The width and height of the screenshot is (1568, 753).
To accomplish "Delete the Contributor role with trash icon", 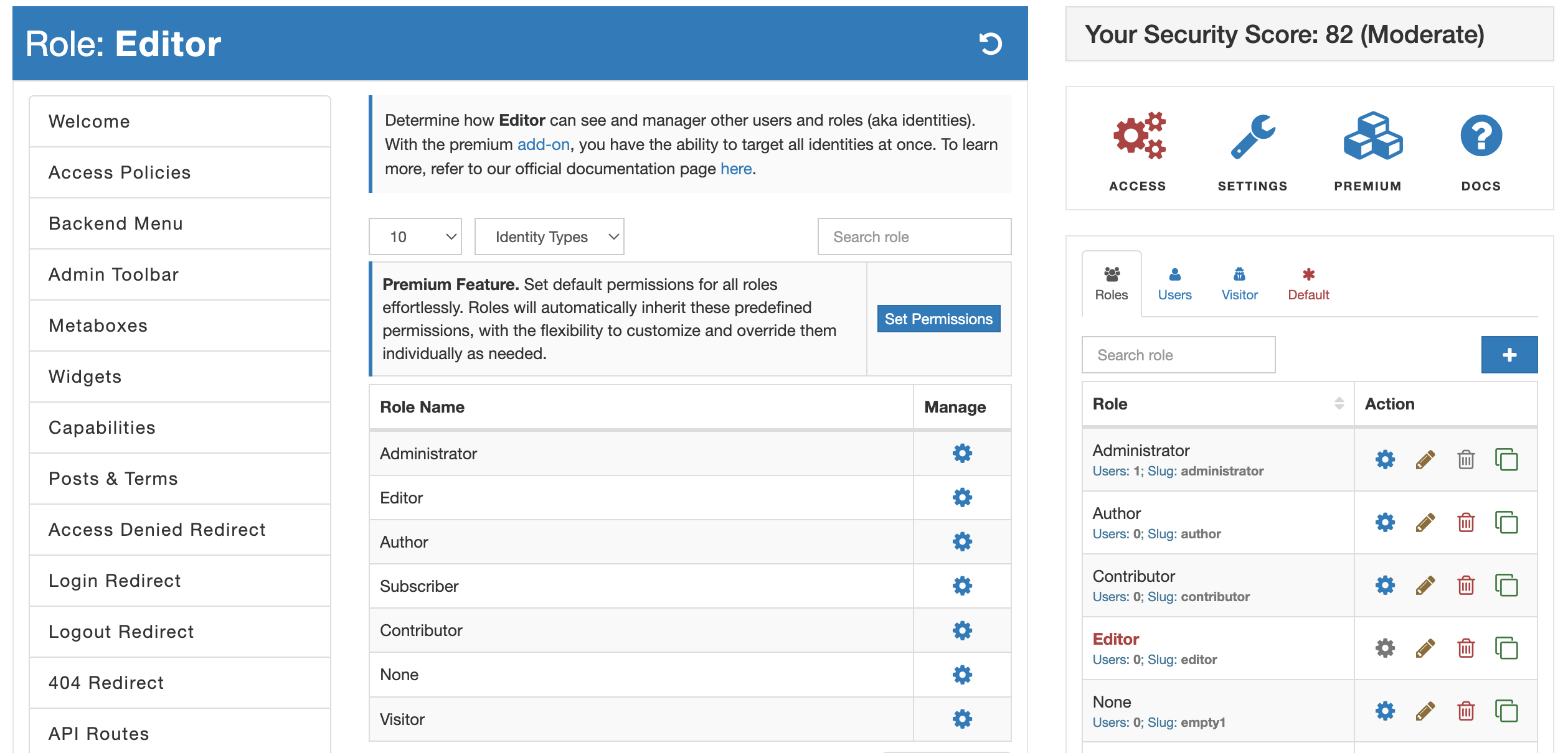I will 1465,585.
